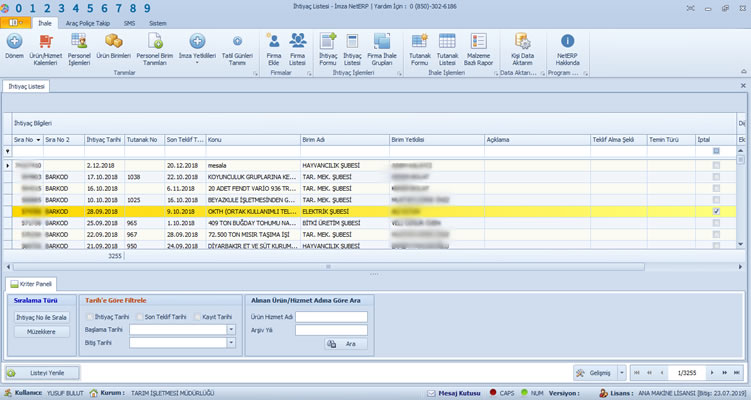This screenshot has width=751, height=400.
Task: Open the İhtiyaç Listesi ribbon icon
Action: point(352,42)
